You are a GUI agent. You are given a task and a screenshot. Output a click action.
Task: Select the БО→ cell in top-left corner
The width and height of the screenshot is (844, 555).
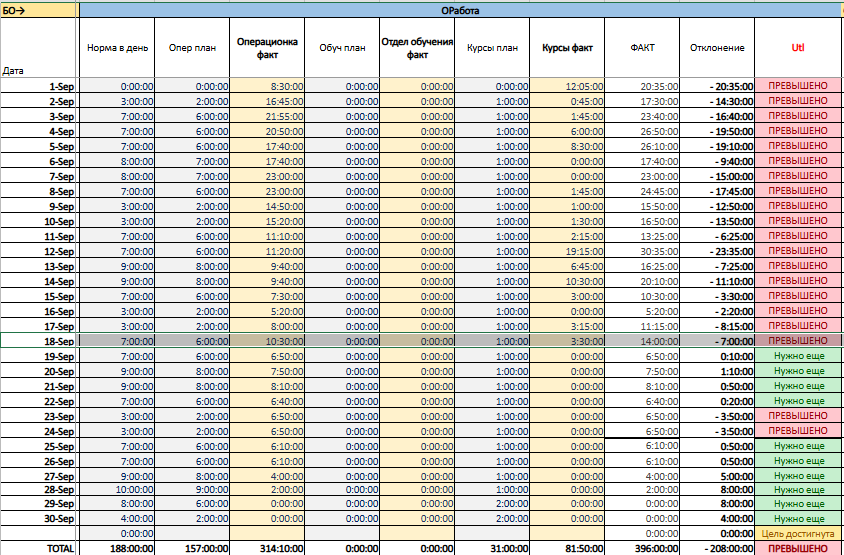(38, 11)
